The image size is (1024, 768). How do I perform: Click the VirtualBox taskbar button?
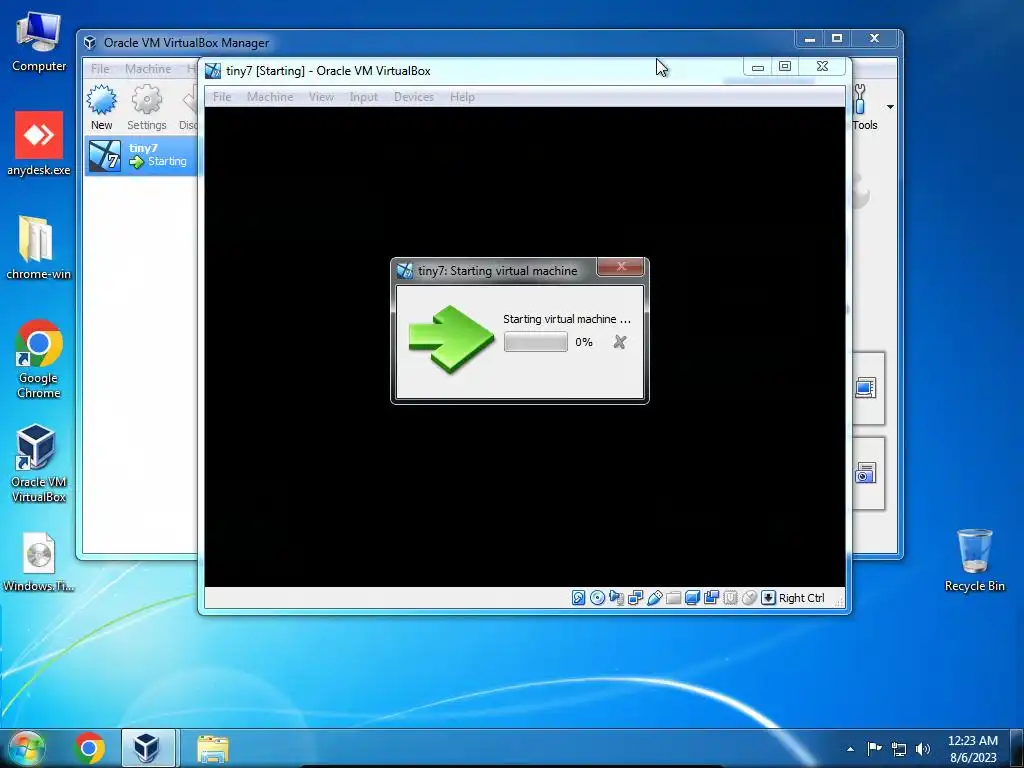[x=148, y=748]
